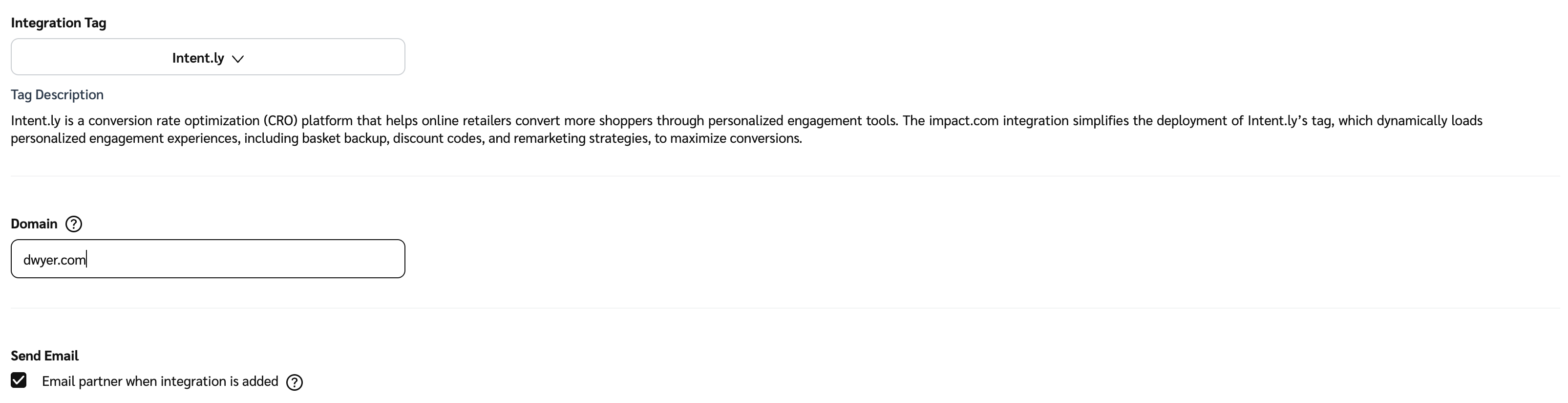Click the Domain field label
The image size is (1568, 403).
[x=34, y=224]
